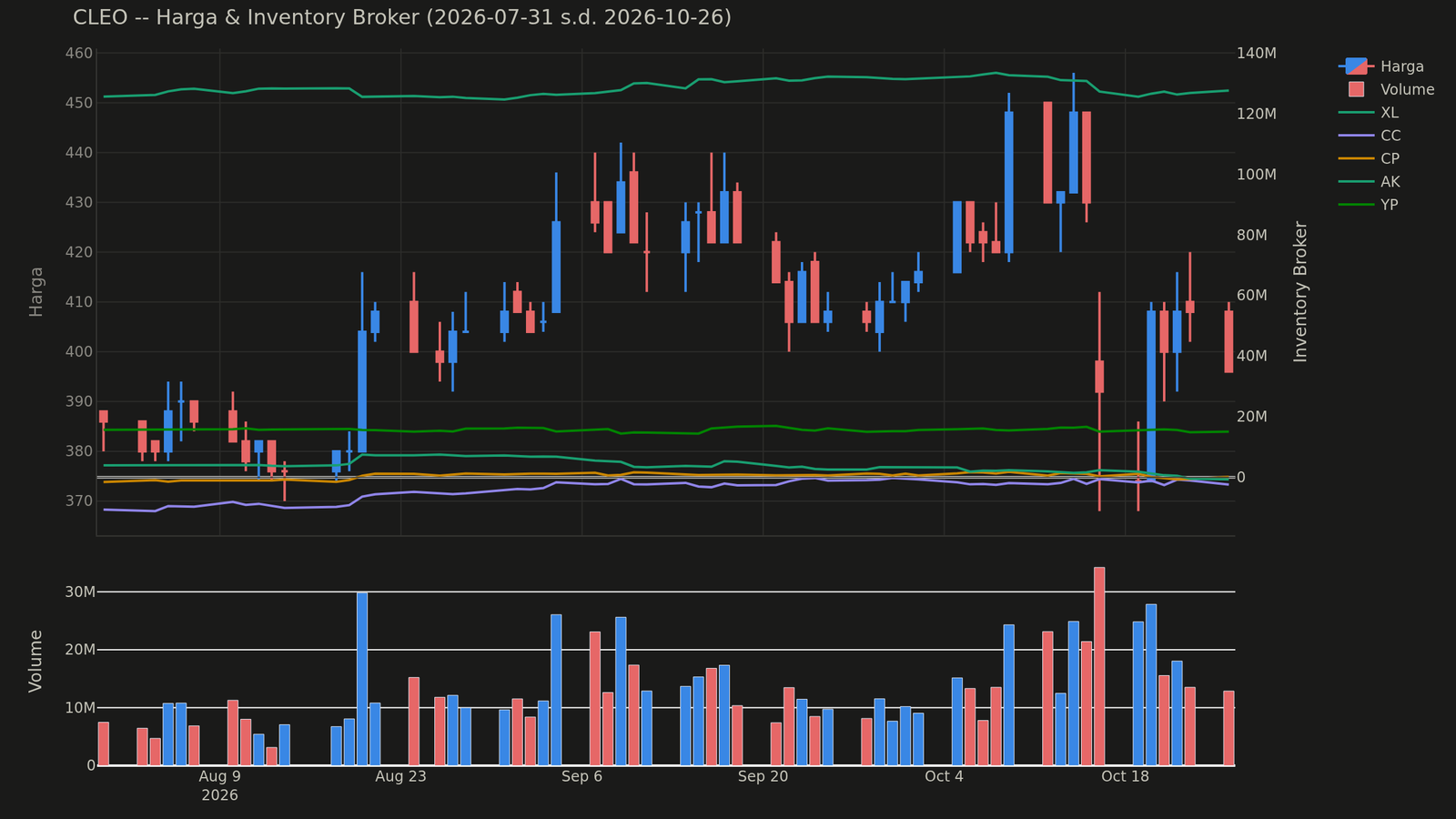
Task: Toggle the CP legend entry
Action: (x=1370, y=158)
